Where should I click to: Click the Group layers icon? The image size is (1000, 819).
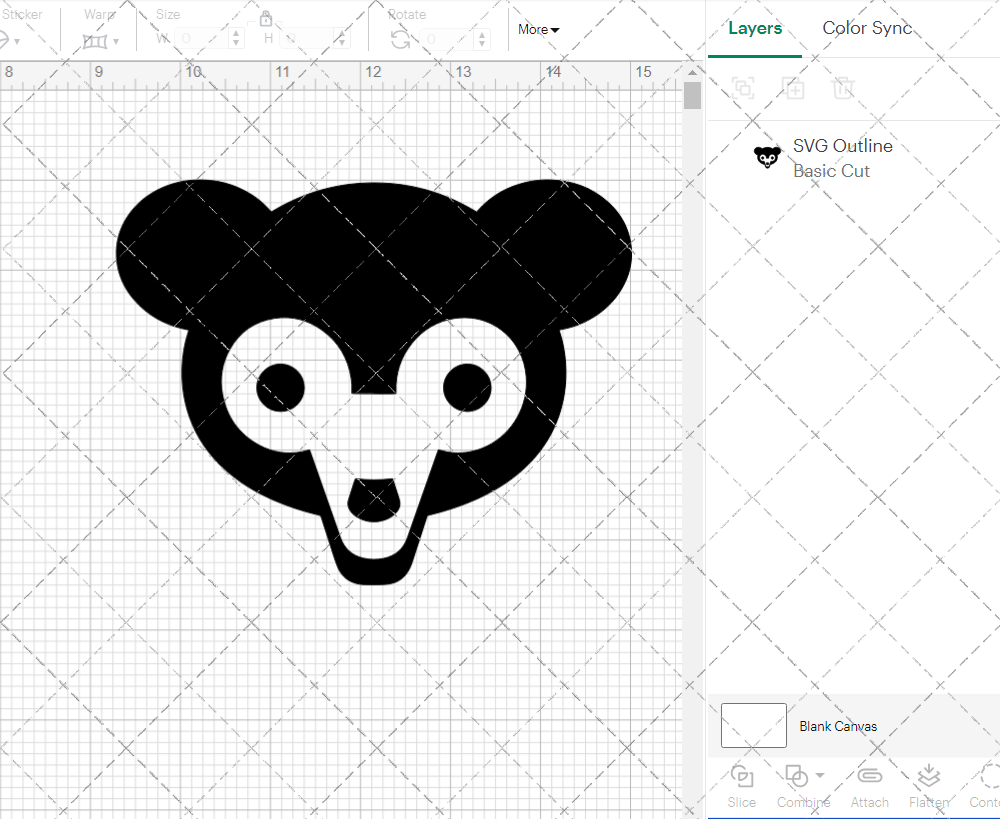point(743,88)
